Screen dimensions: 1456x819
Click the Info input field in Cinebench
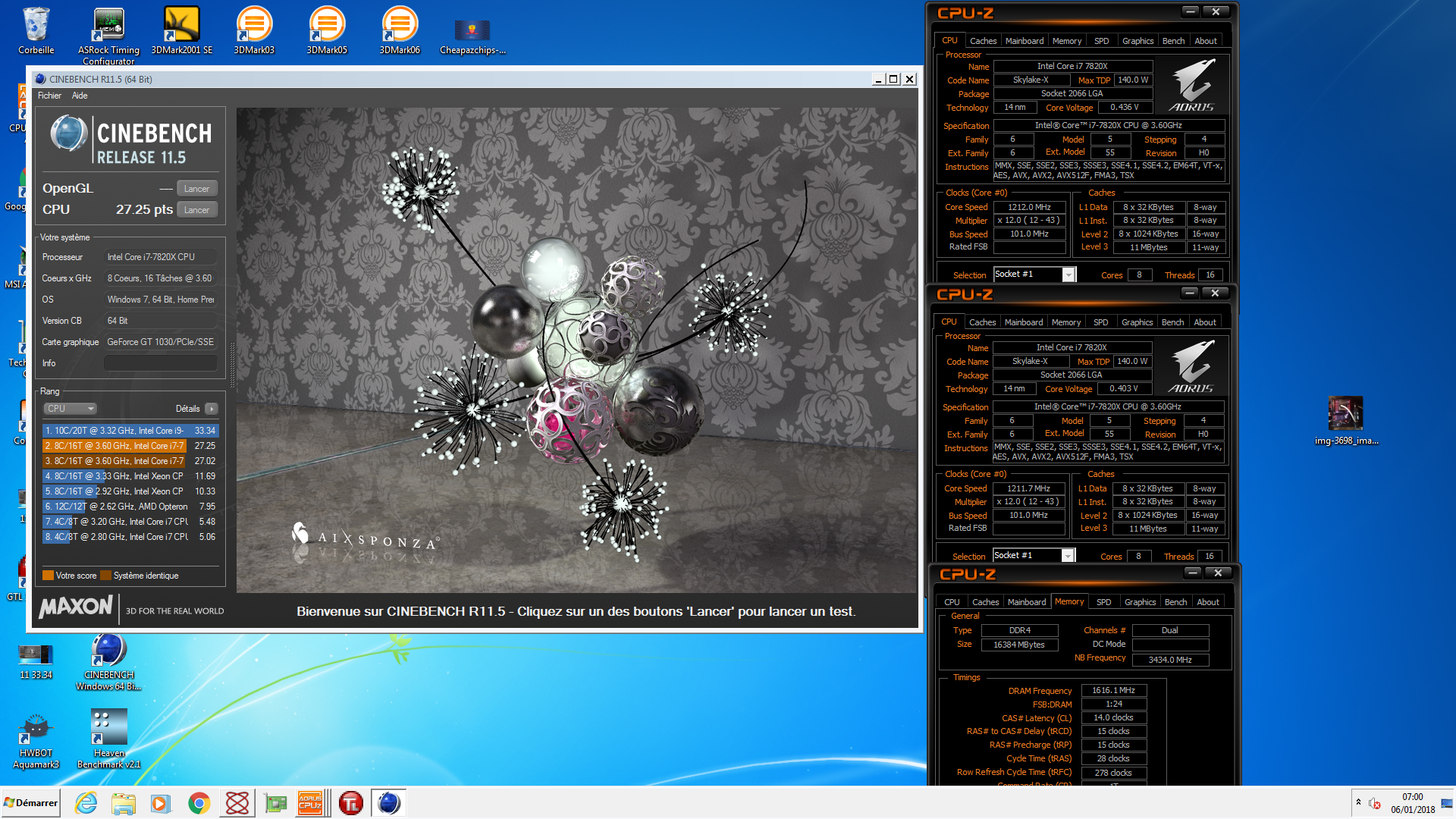[x=160, y=363]
